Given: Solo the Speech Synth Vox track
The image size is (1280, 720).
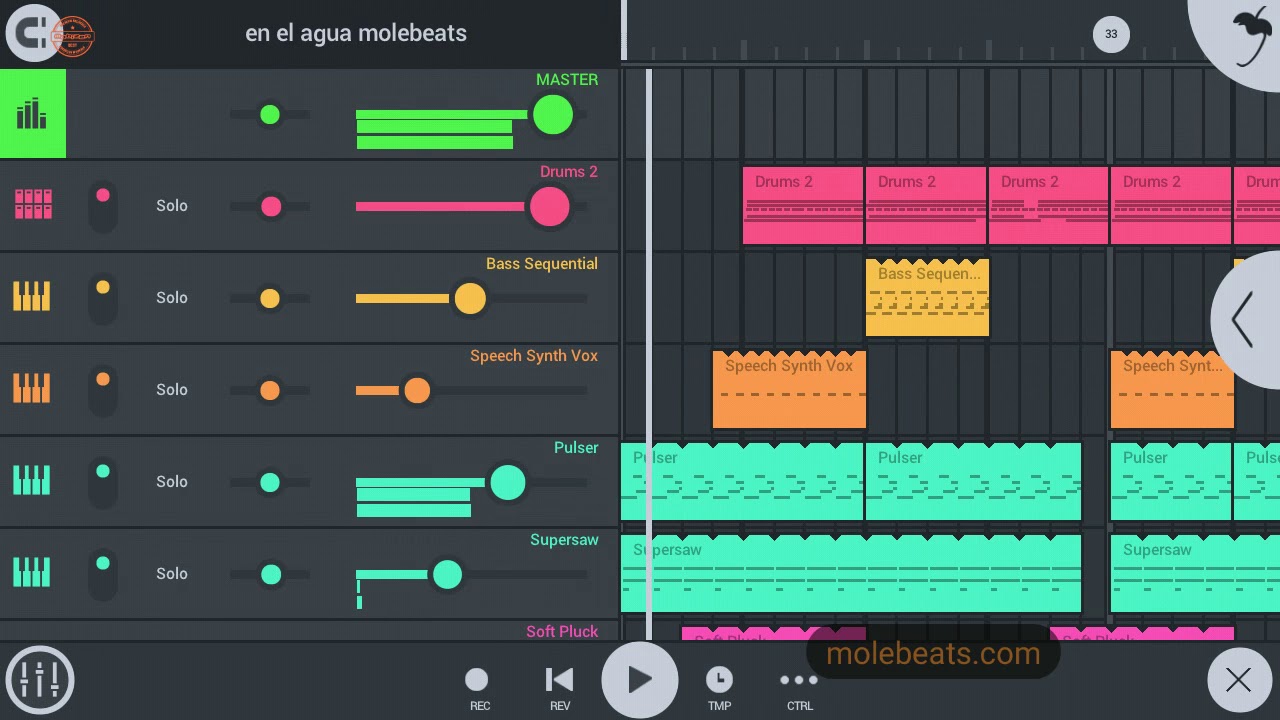Looking at the screenshot, I should pyautogui.click(x=171, y=389).
